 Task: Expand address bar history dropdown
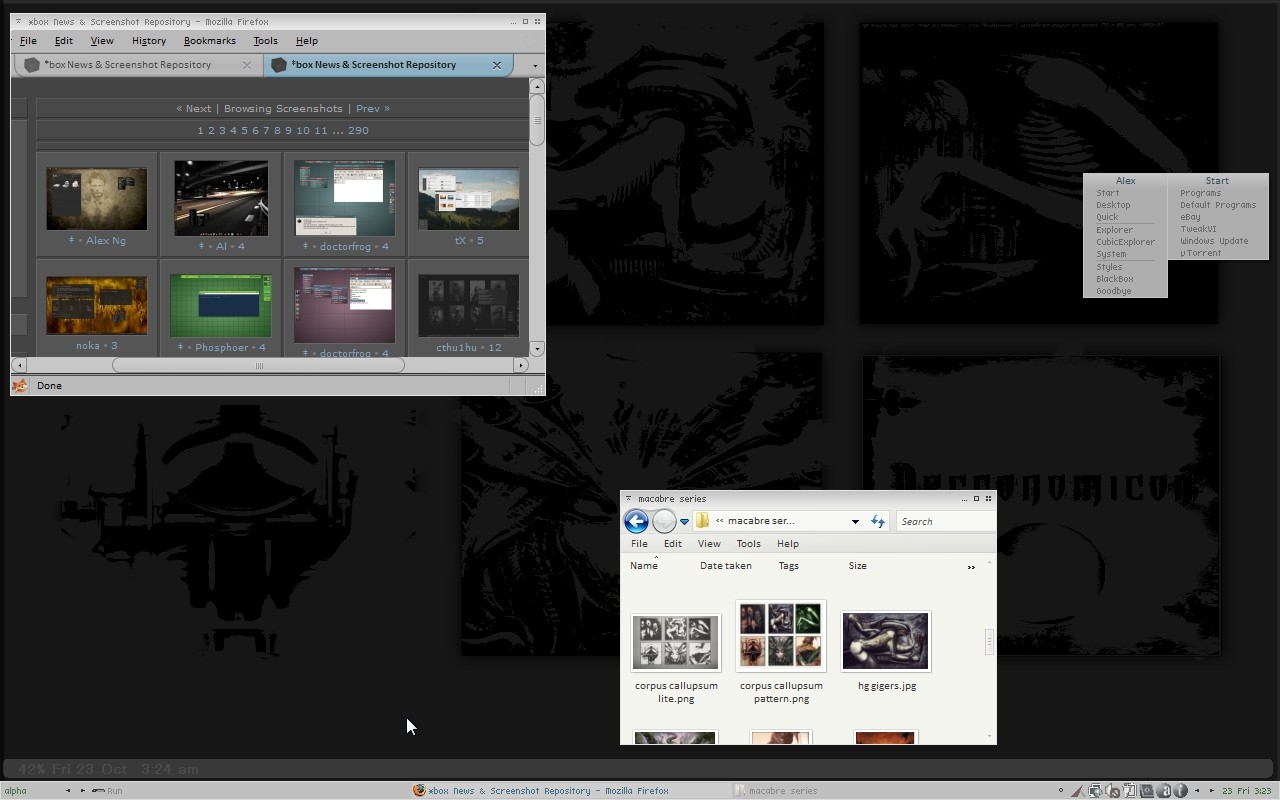[855, 521]
